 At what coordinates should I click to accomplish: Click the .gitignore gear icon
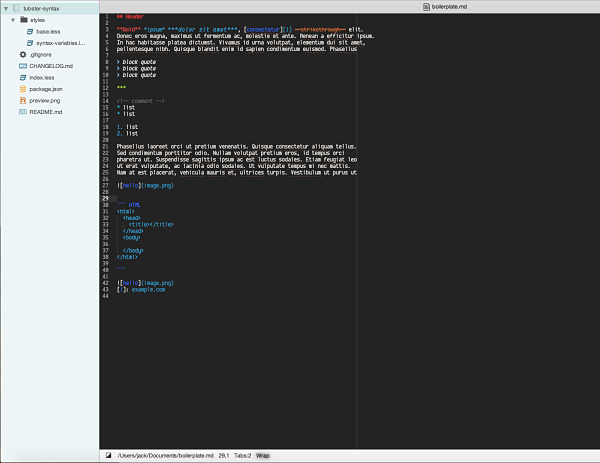23,54
